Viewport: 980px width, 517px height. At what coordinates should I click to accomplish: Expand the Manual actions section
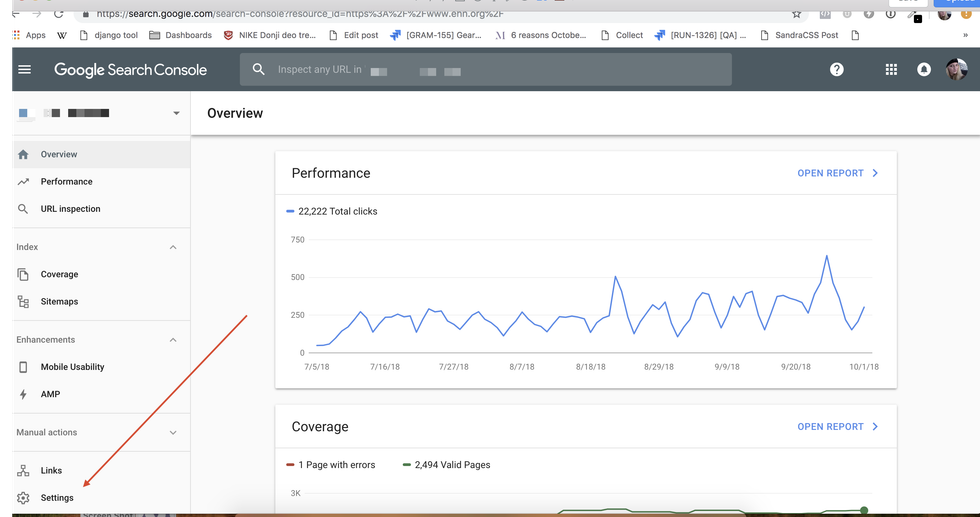[x=173, y=433]
